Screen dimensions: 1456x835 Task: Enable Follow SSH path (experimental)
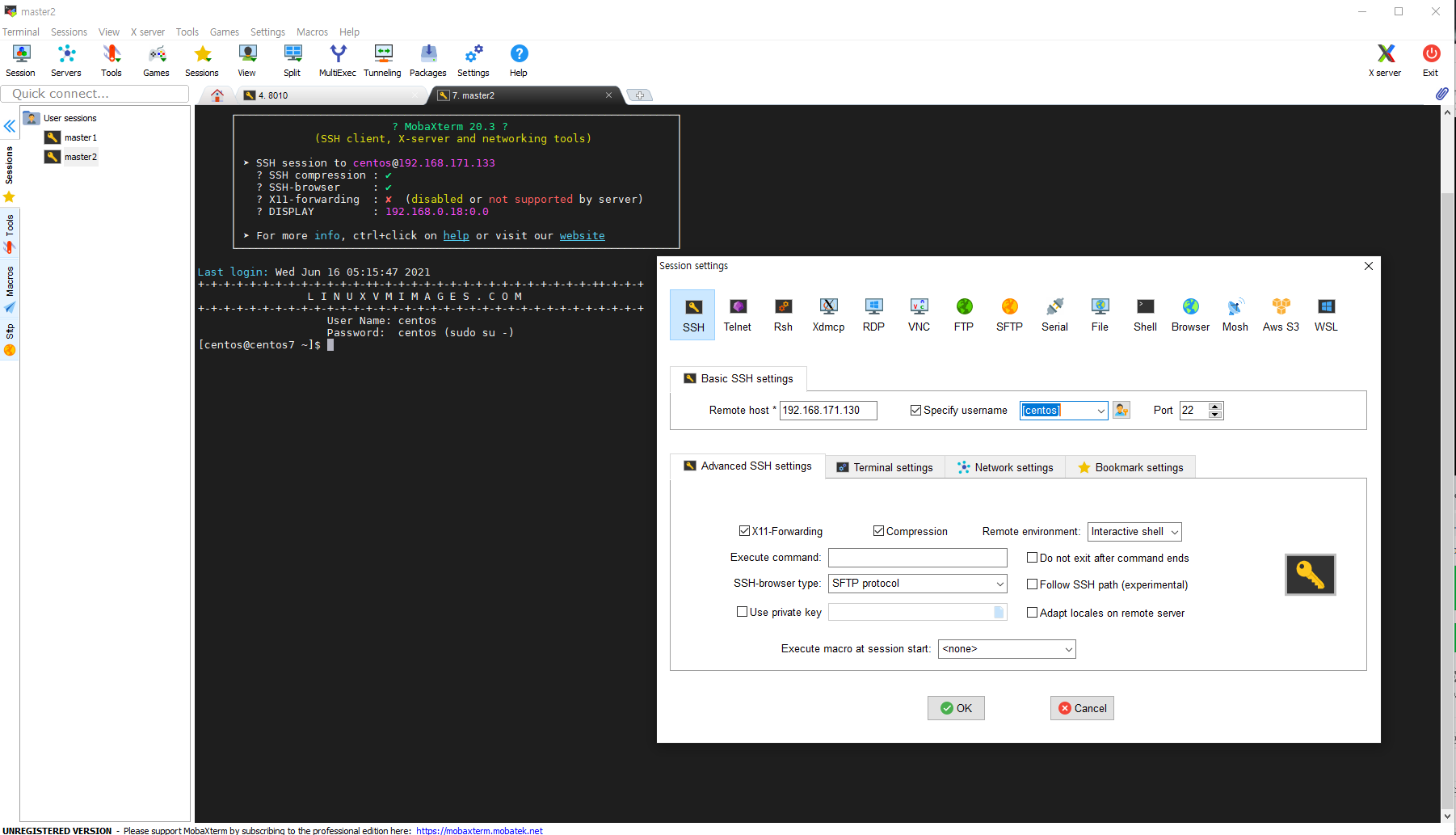[1032, 584]
